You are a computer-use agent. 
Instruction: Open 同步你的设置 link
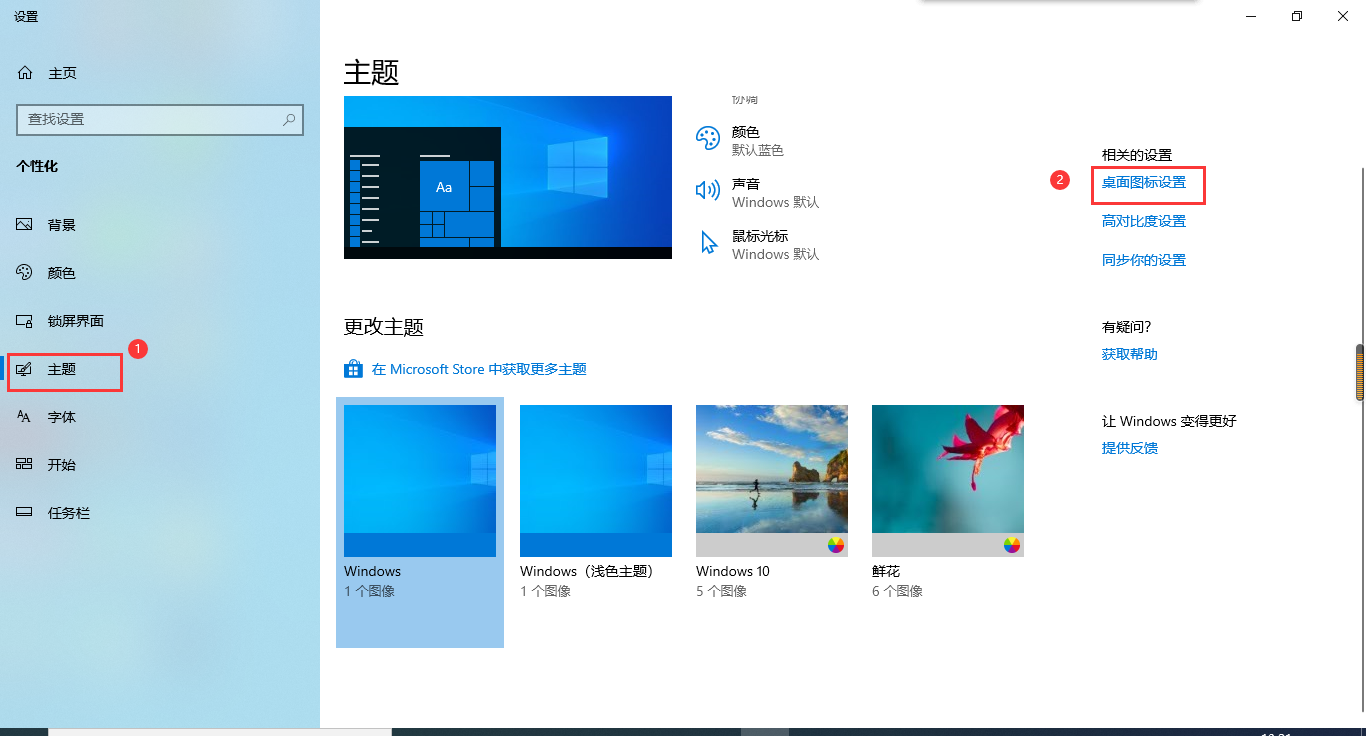tap(1144, 260)
